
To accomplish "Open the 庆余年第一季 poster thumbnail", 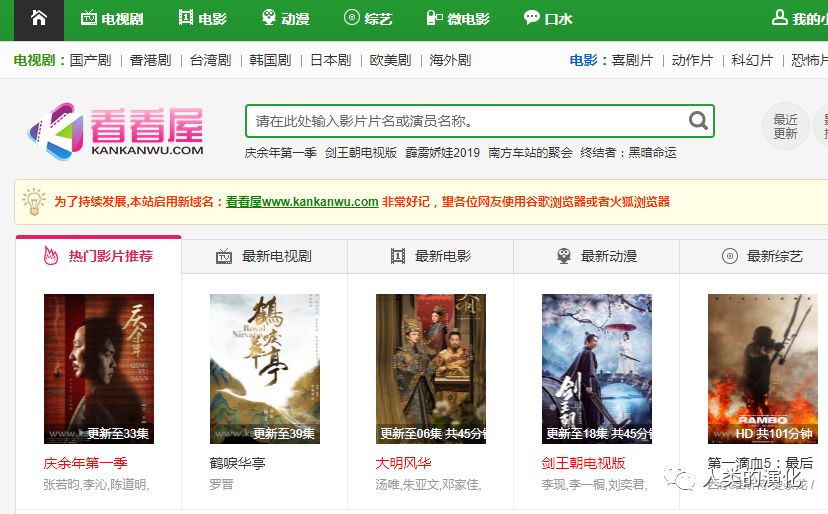I will pos(99,369).
